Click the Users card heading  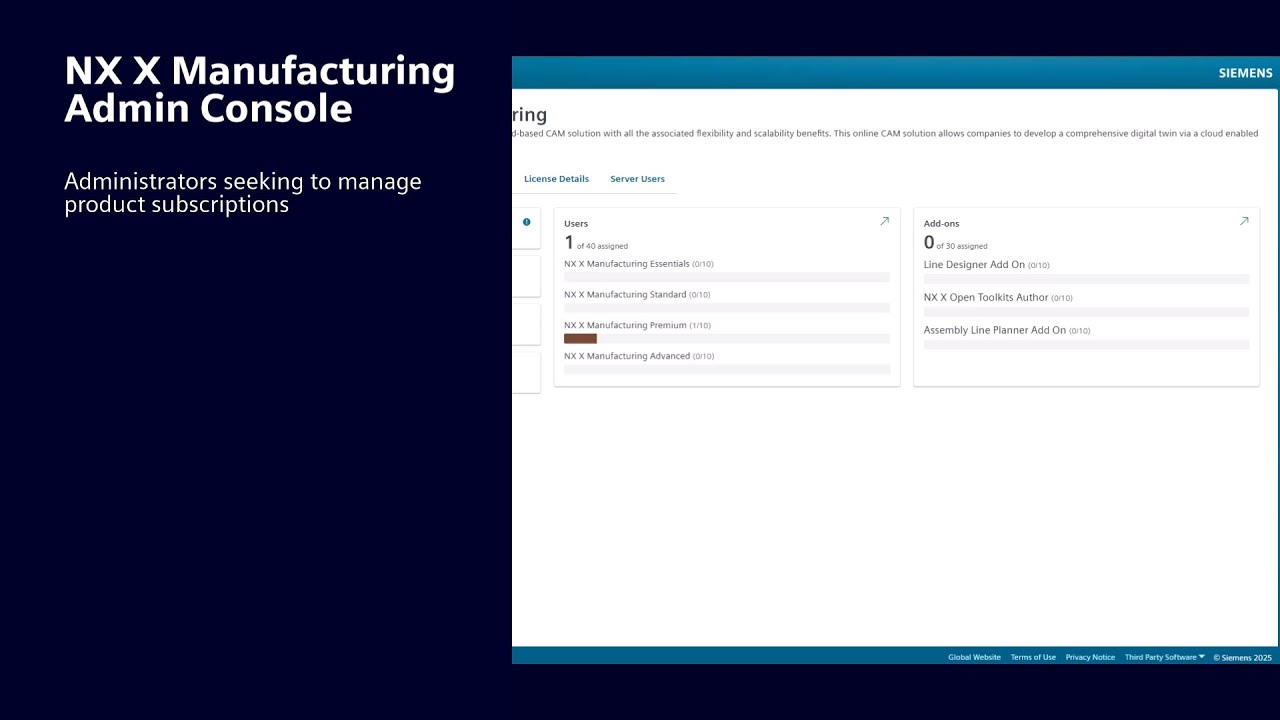coord(576,224)
